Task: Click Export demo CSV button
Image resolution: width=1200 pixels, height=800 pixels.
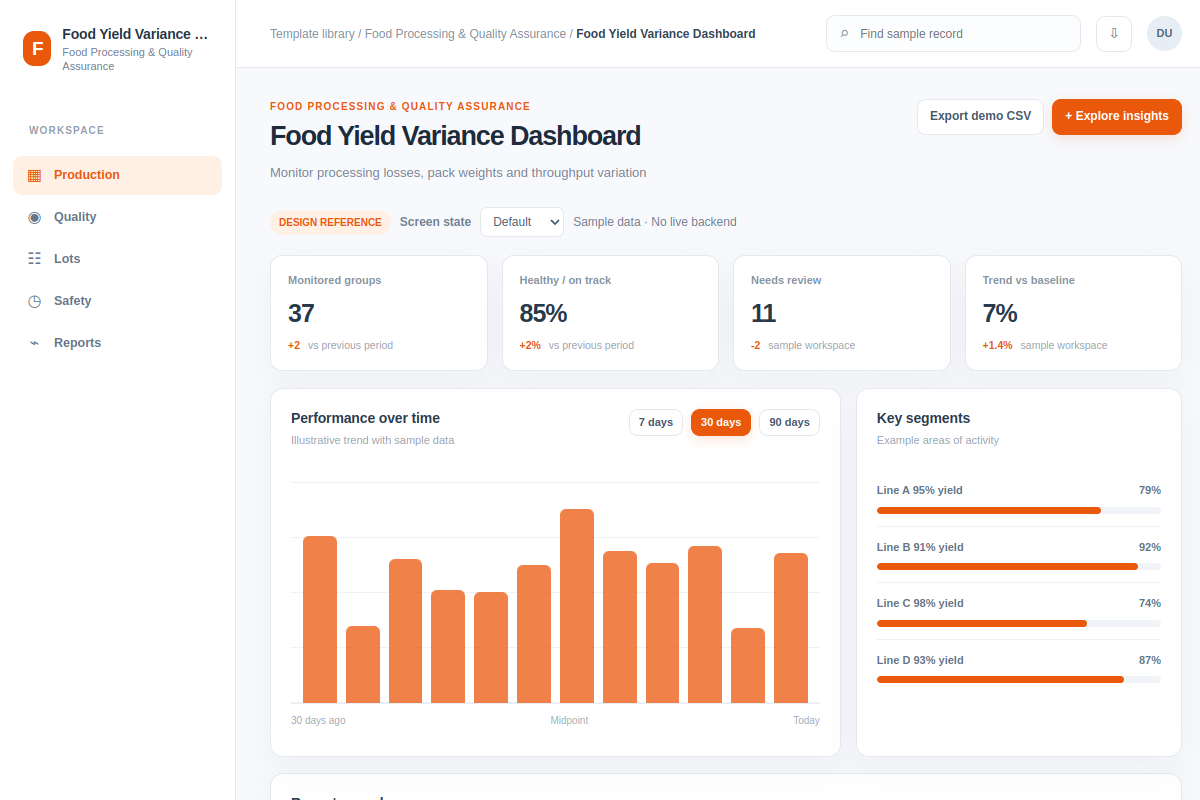Action: click(x=980, y=116)
